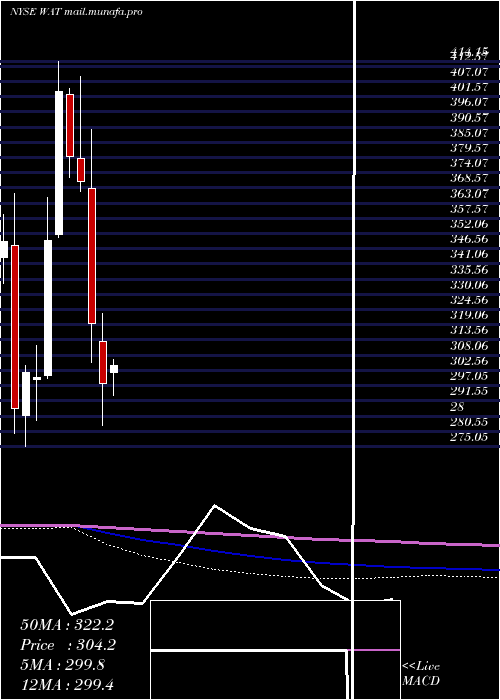Click the 385.07 price axis label
Screen dimensions: 500x700
click(x=469, y=132)
